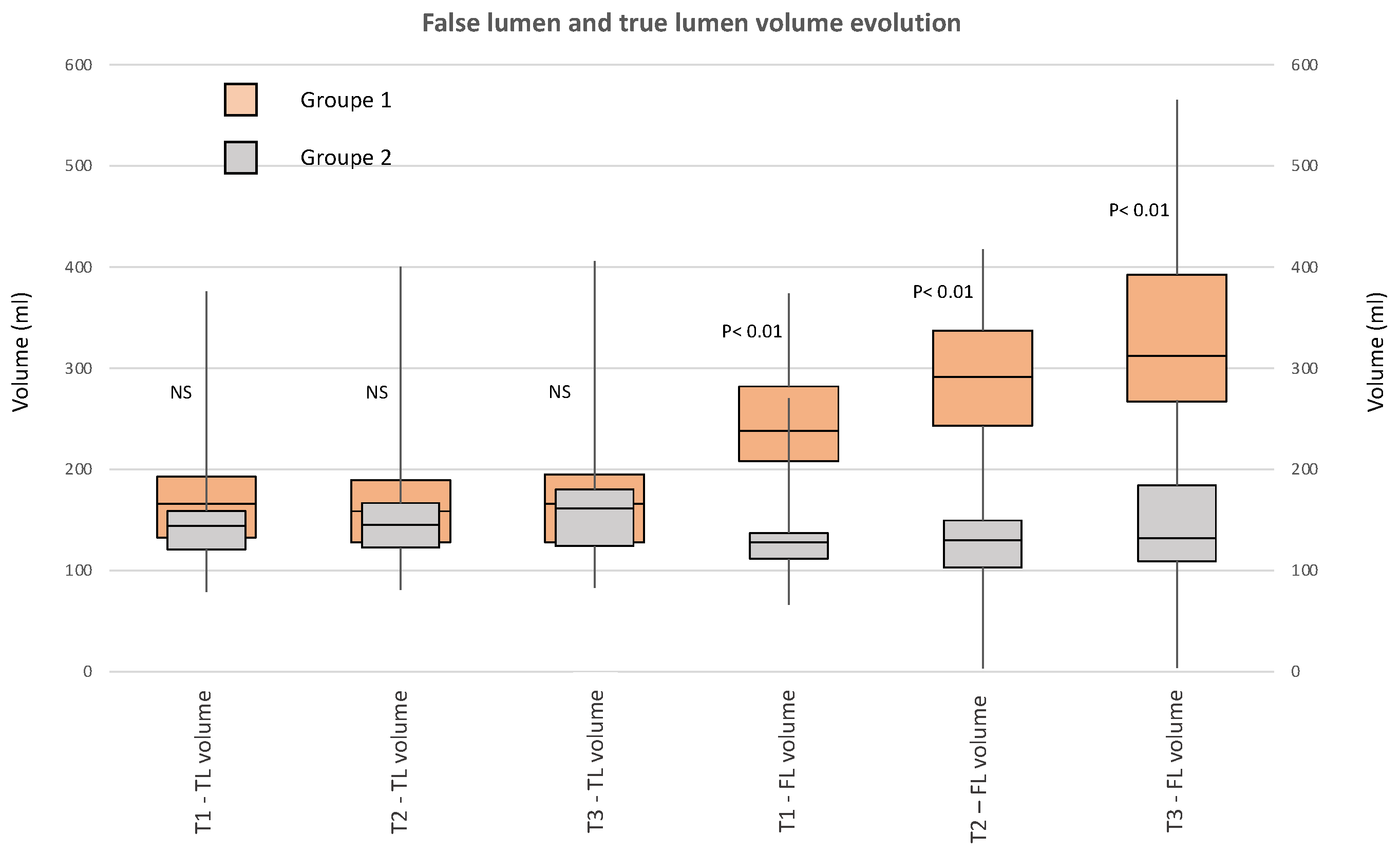Click the T3 - TL volume axis label

tap(595, 761)
